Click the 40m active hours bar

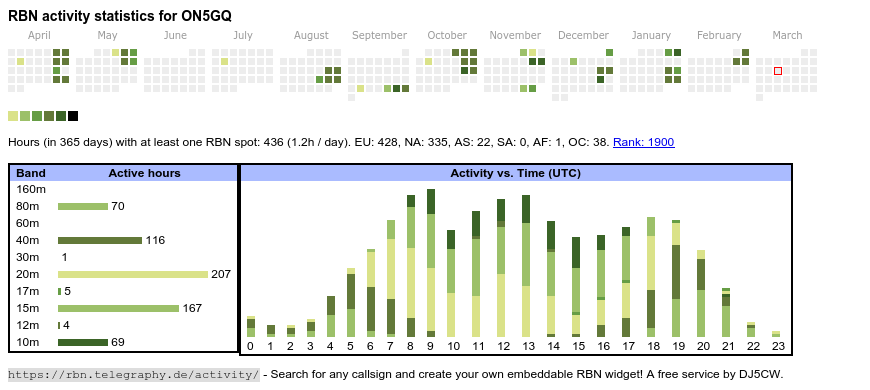pos(100,240)
